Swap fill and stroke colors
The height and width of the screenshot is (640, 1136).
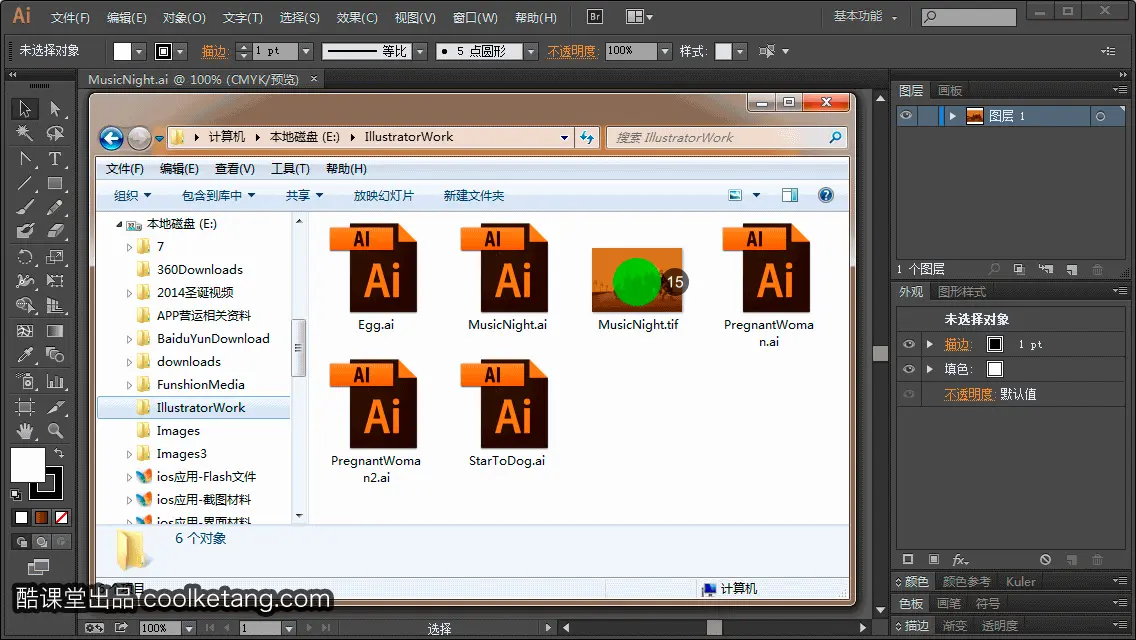(59, 453)
